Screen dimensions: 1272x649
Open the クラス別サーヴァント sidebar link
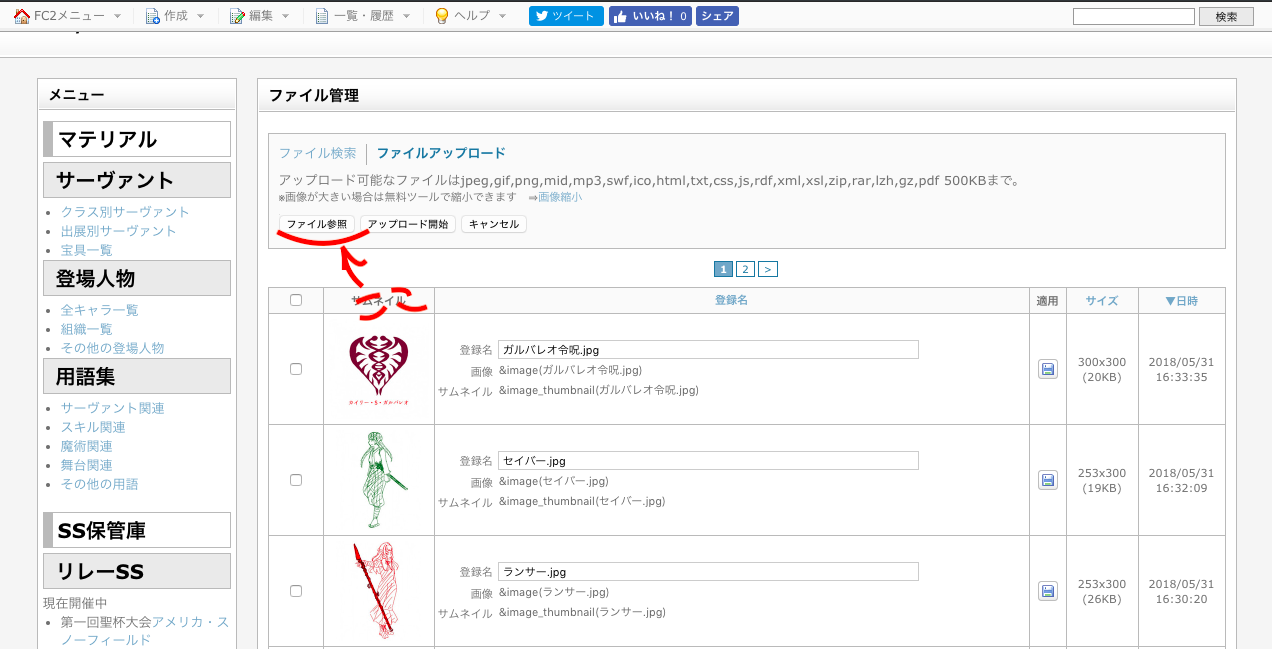(125, 212)
